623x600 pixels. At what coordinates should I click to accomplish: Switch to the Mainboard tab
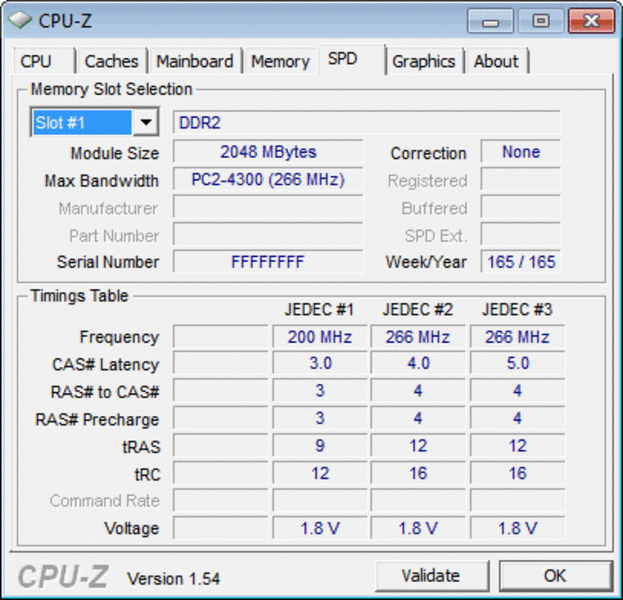pos(195,61)
